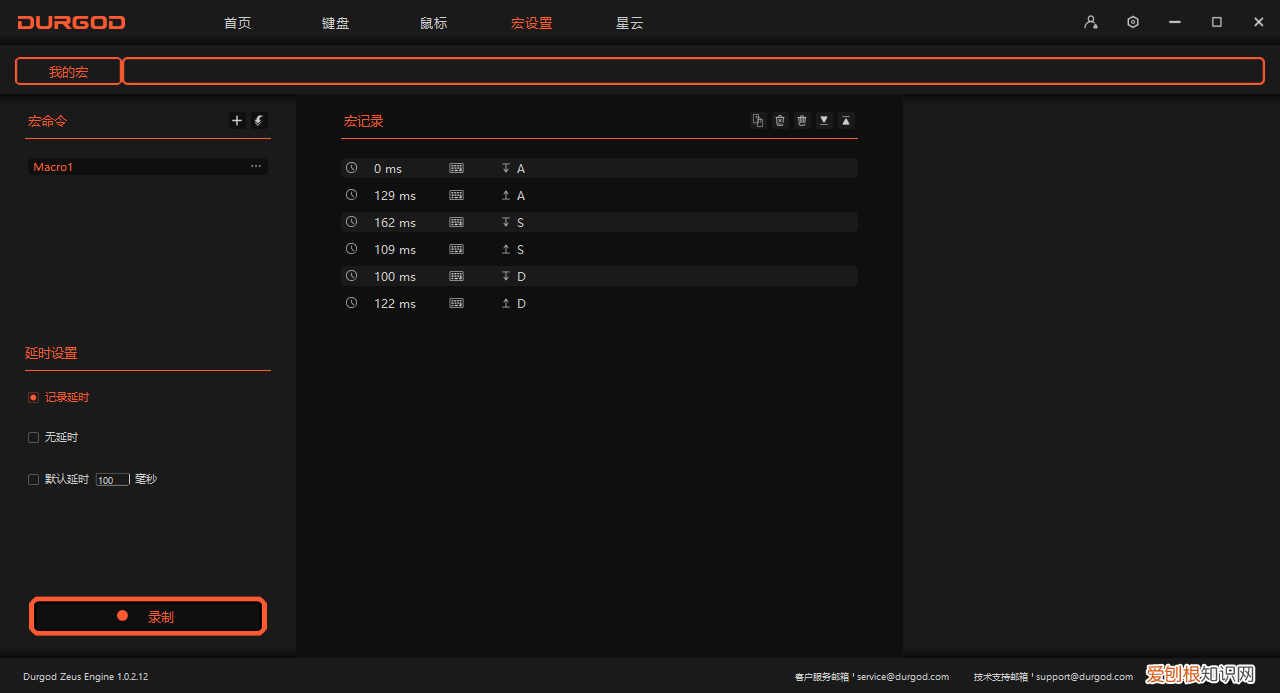Click the support@durgod.com email link
1280x693 pixels.
tap(1084, 676)
